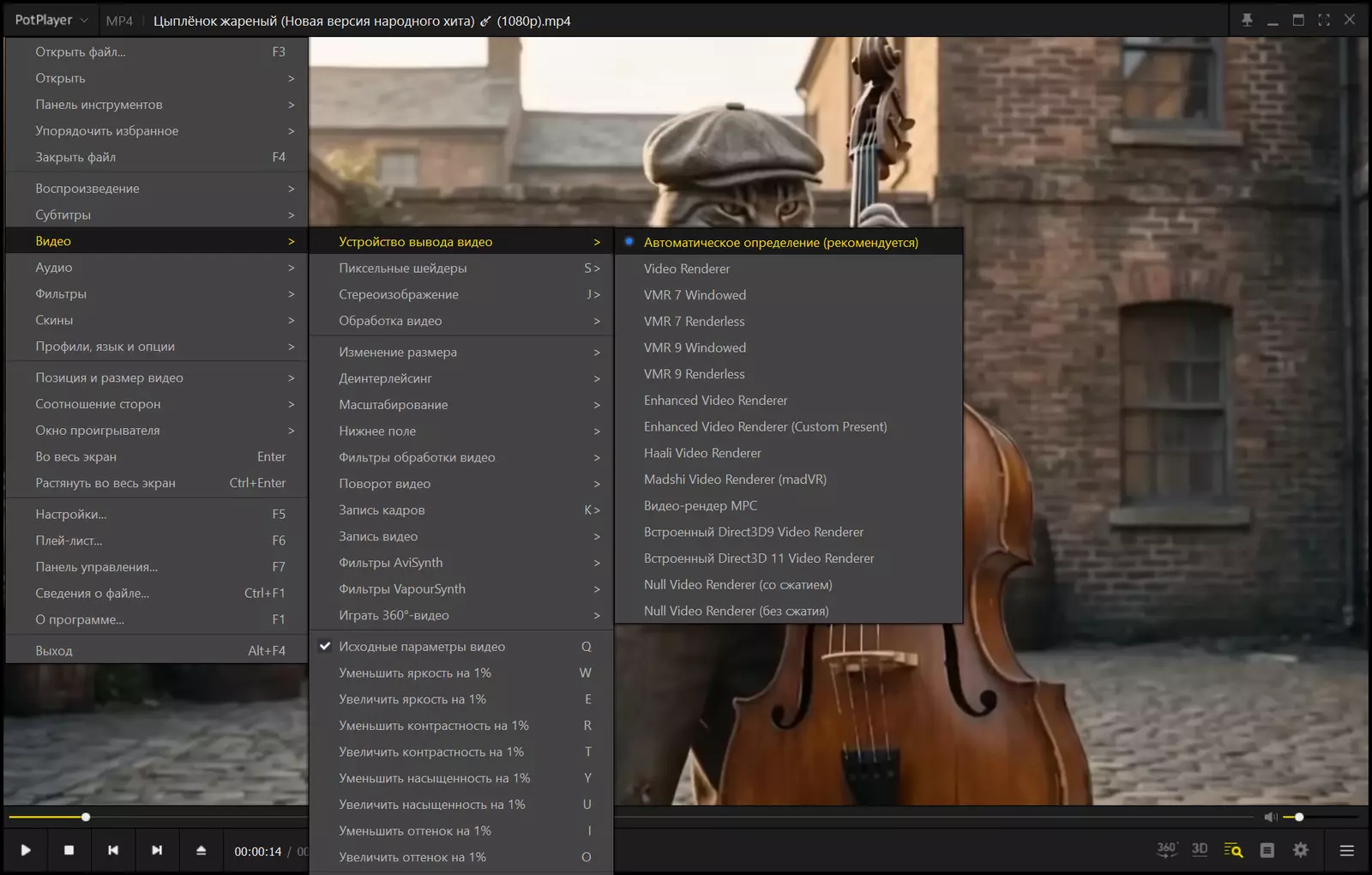Select Встроенный Direct3D 11 Video Renderer
This screenshot has width=1372, height=875.
coord(789,558)
